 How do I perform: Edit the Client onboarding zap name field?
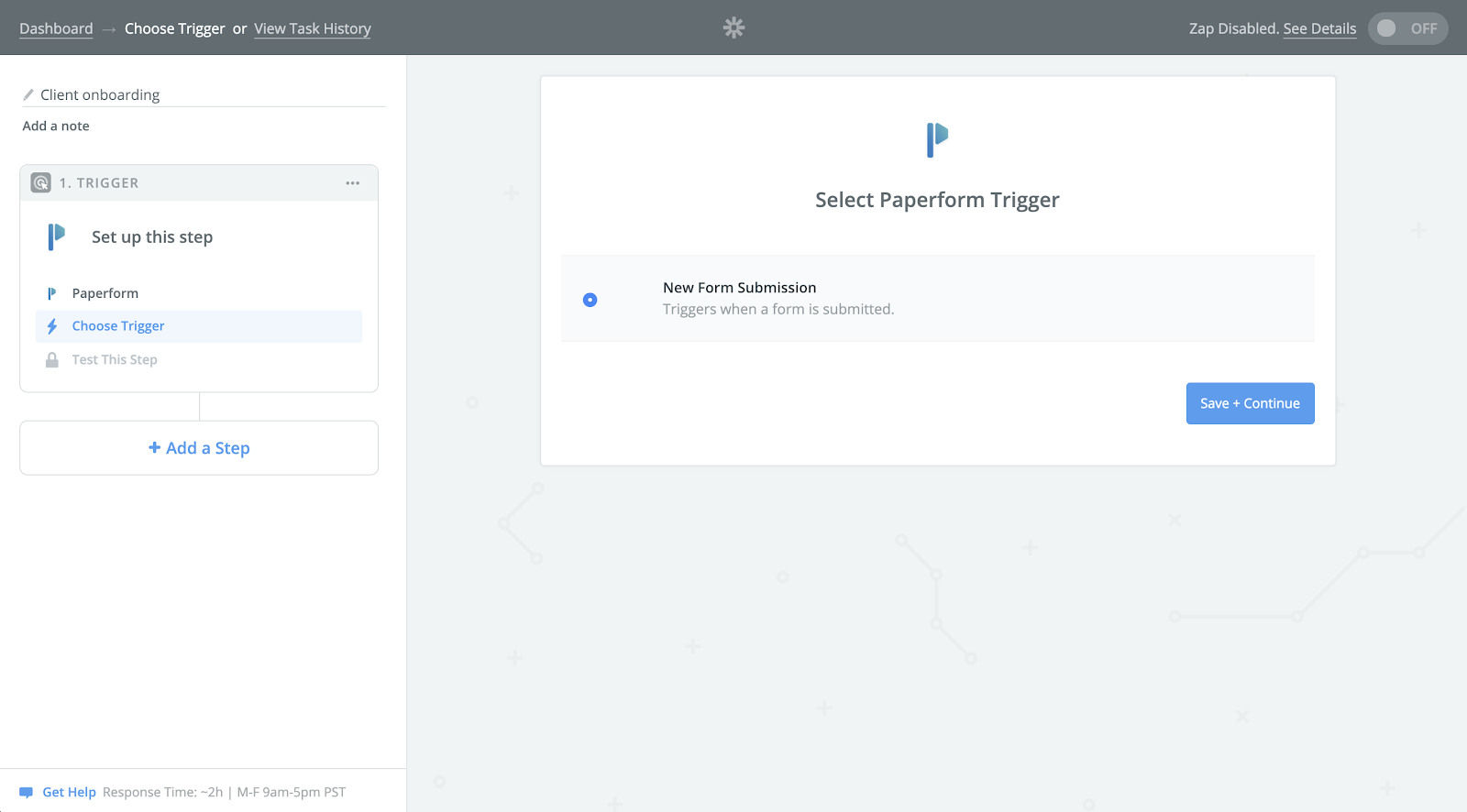(204, 94)
